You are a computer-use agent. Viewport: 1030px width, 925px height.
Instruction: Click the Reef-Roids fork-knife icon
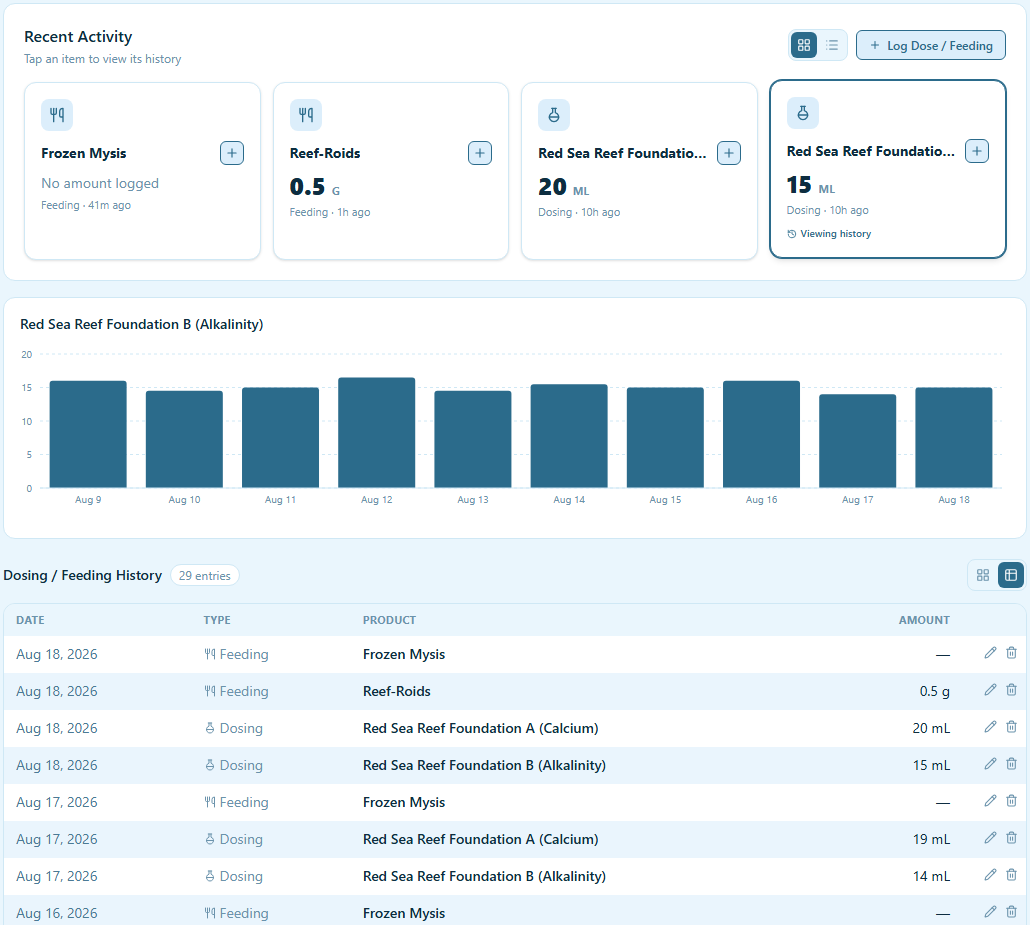305,115
